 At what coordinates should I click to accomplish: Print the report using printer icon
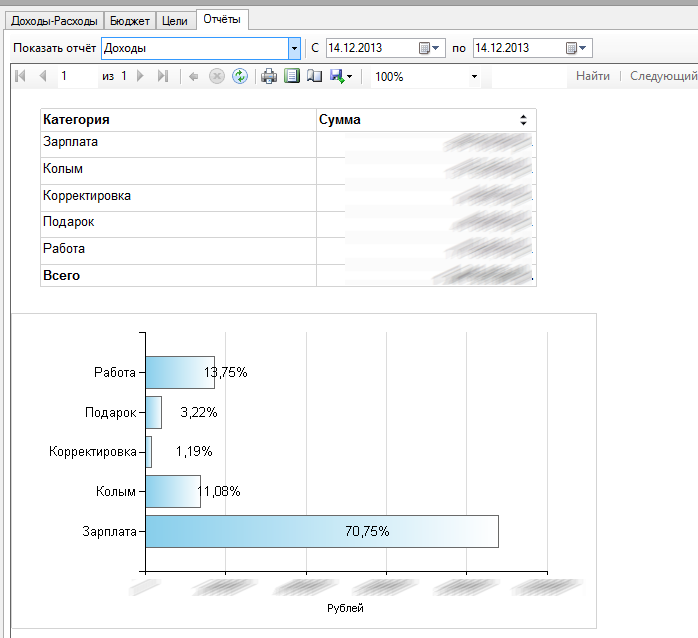click(269, 76)
